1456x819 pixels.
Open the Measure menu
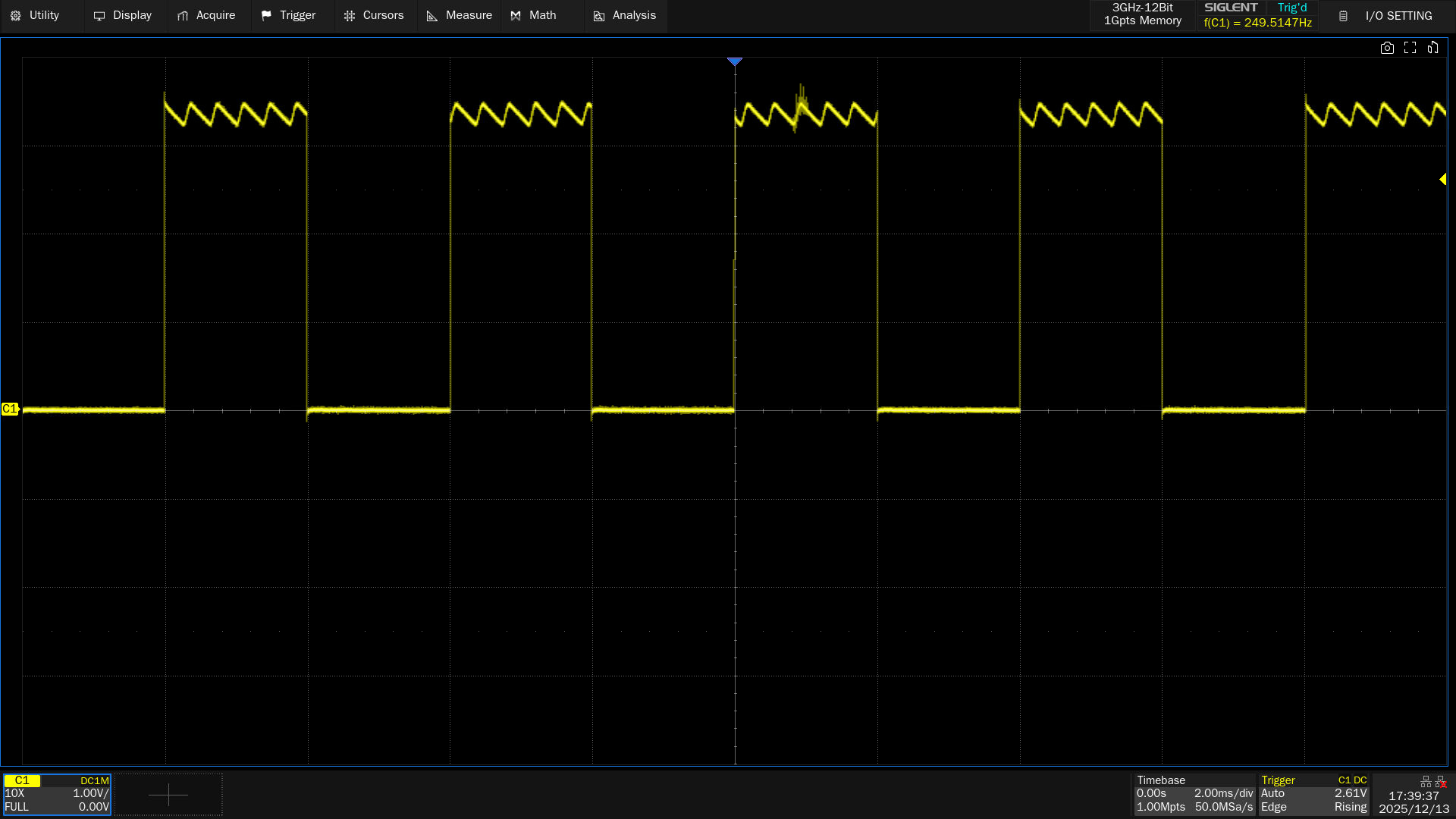pos(460,15)
